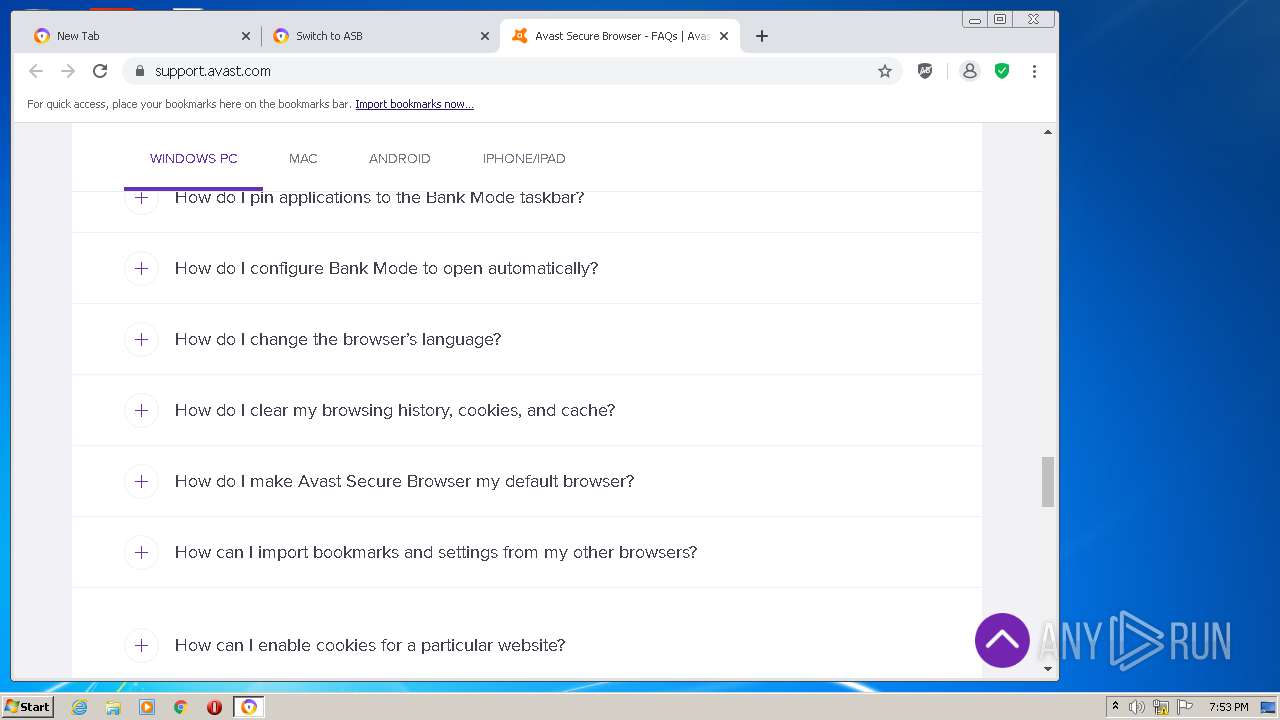This screenshot has width=1280, height=720.
Task: Open the Windows Start menu
Action: [x=27, y=707]
